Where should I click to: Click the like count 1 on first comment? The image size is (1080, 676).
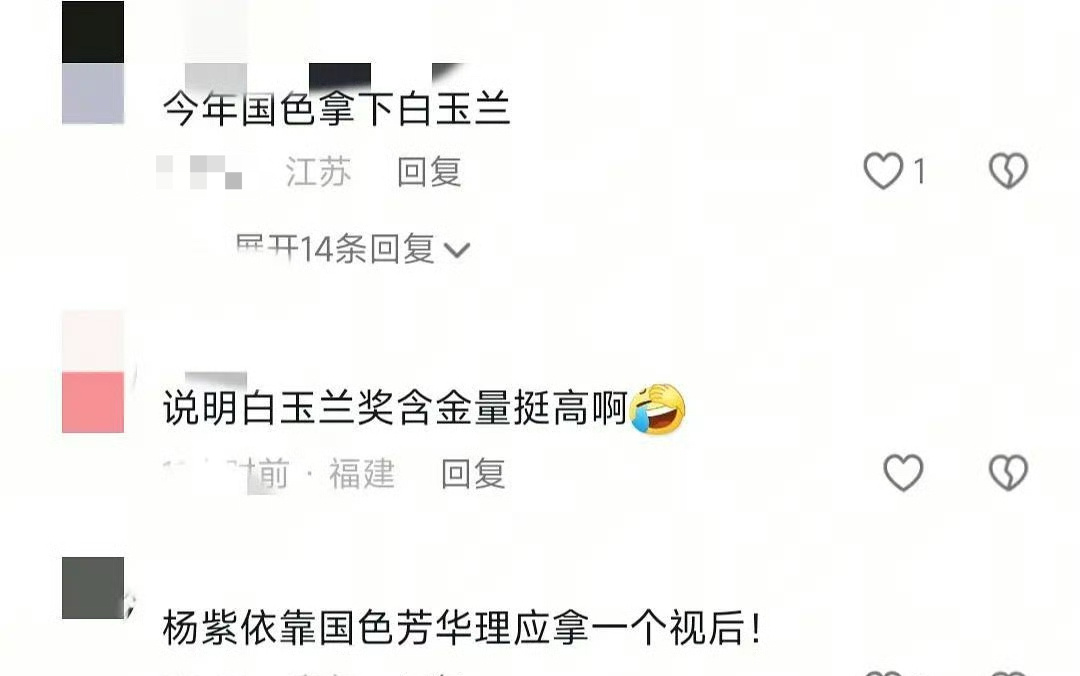click(x=919, y=171)
